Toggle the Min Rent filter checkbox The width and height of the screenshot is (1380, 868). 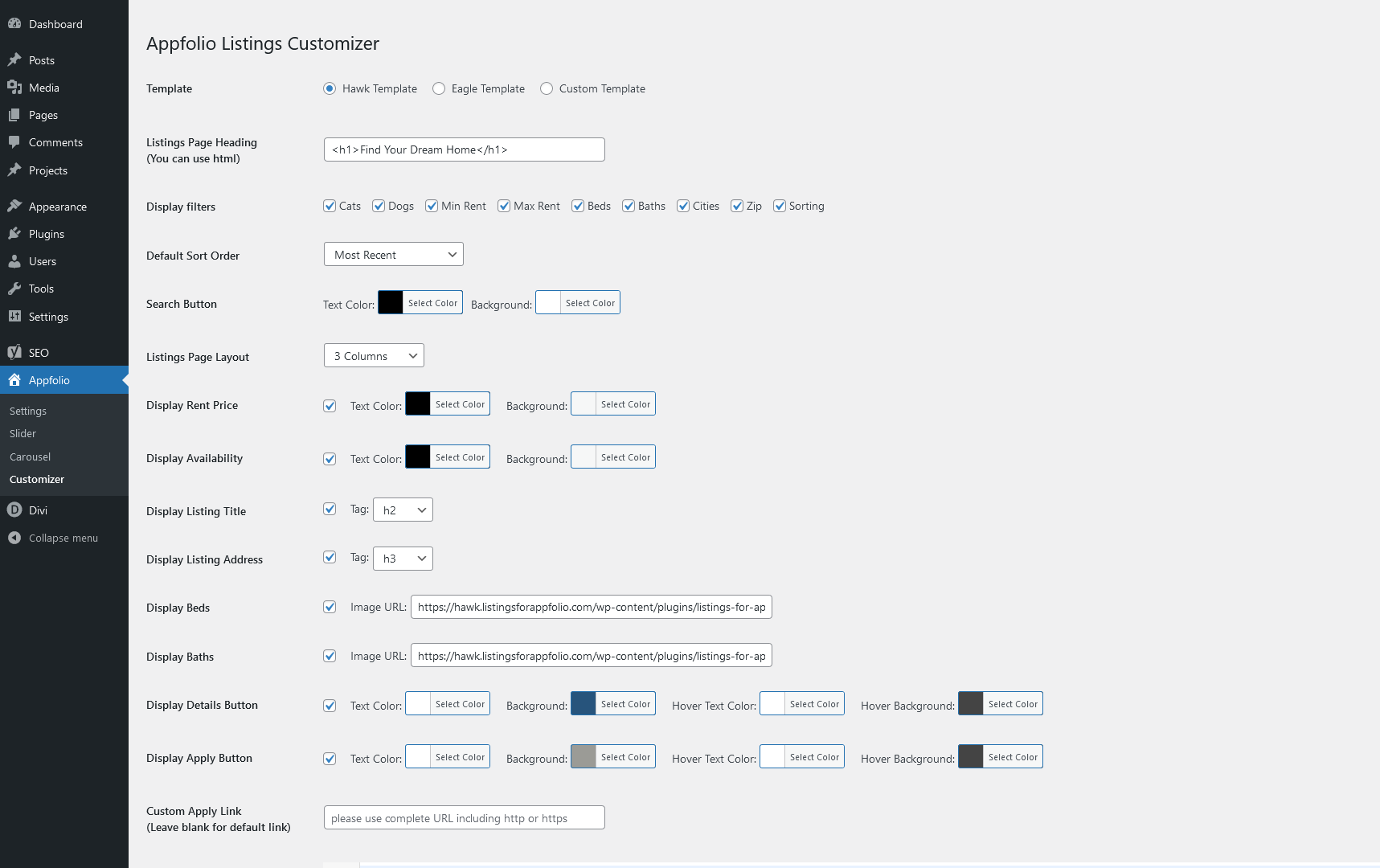coord(432,206)
